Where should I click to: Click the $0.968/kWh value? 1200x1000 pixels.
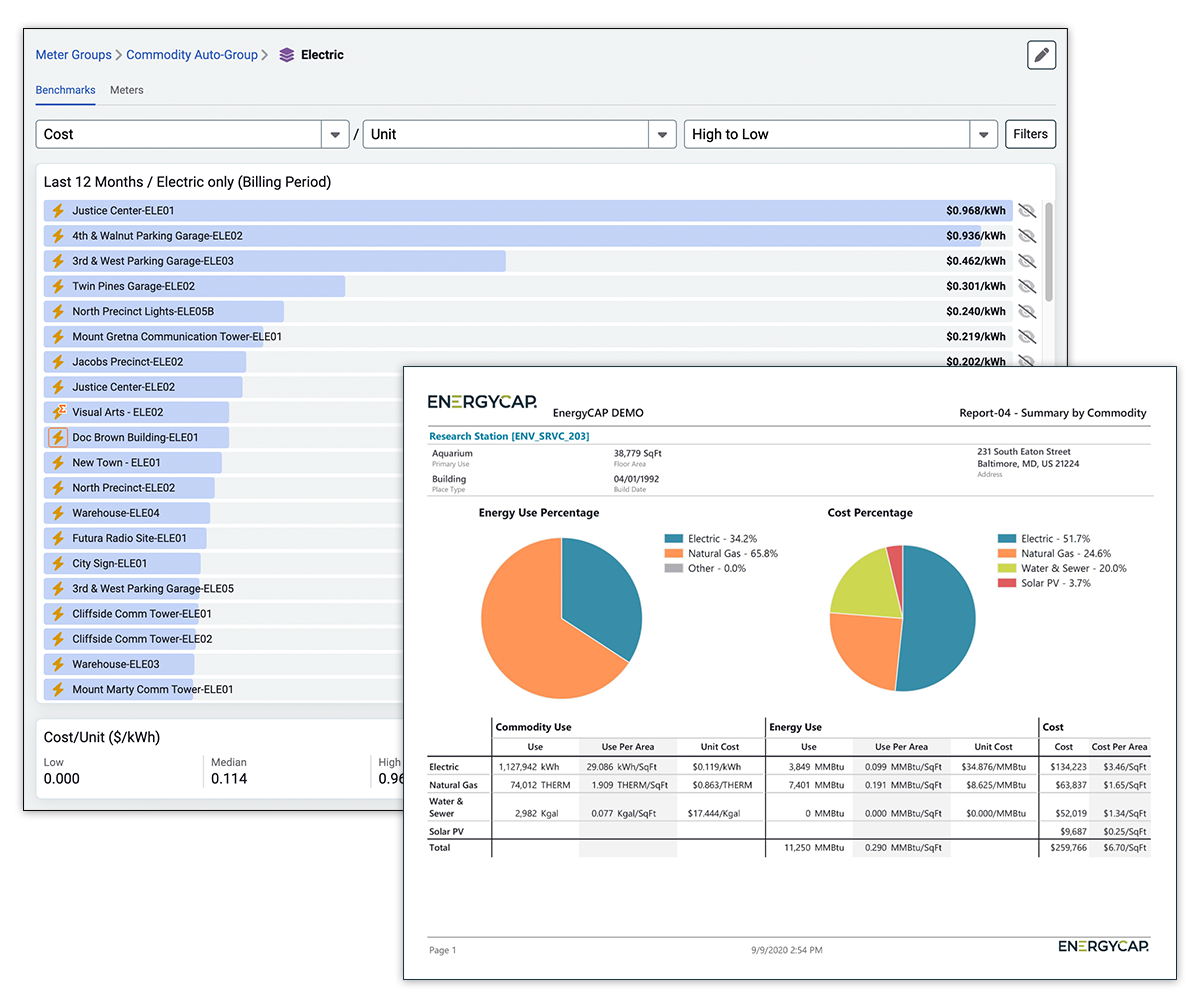[976, 211]
